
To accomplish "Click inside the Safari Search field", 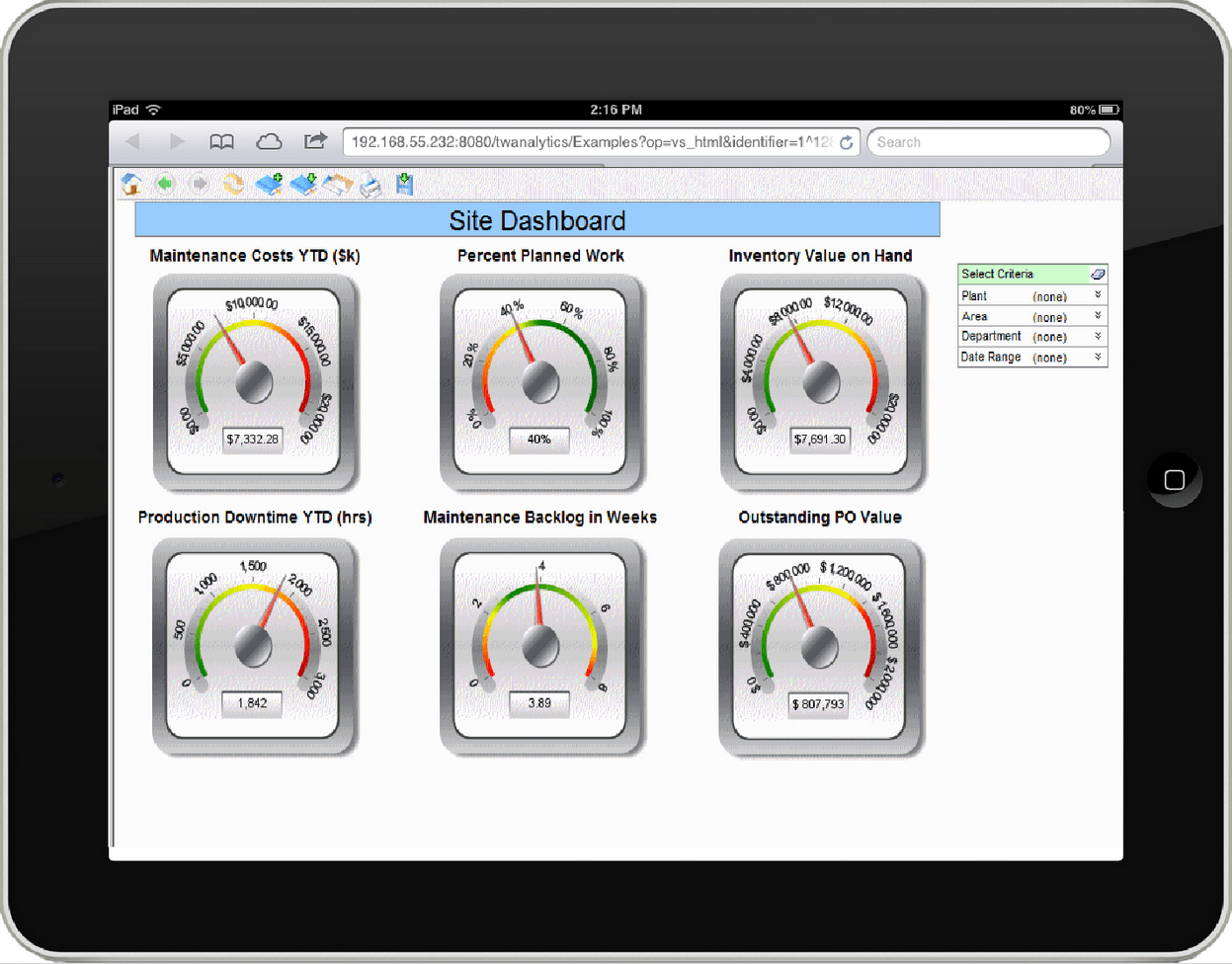I will pyautogui.click(x=988, y=141).
